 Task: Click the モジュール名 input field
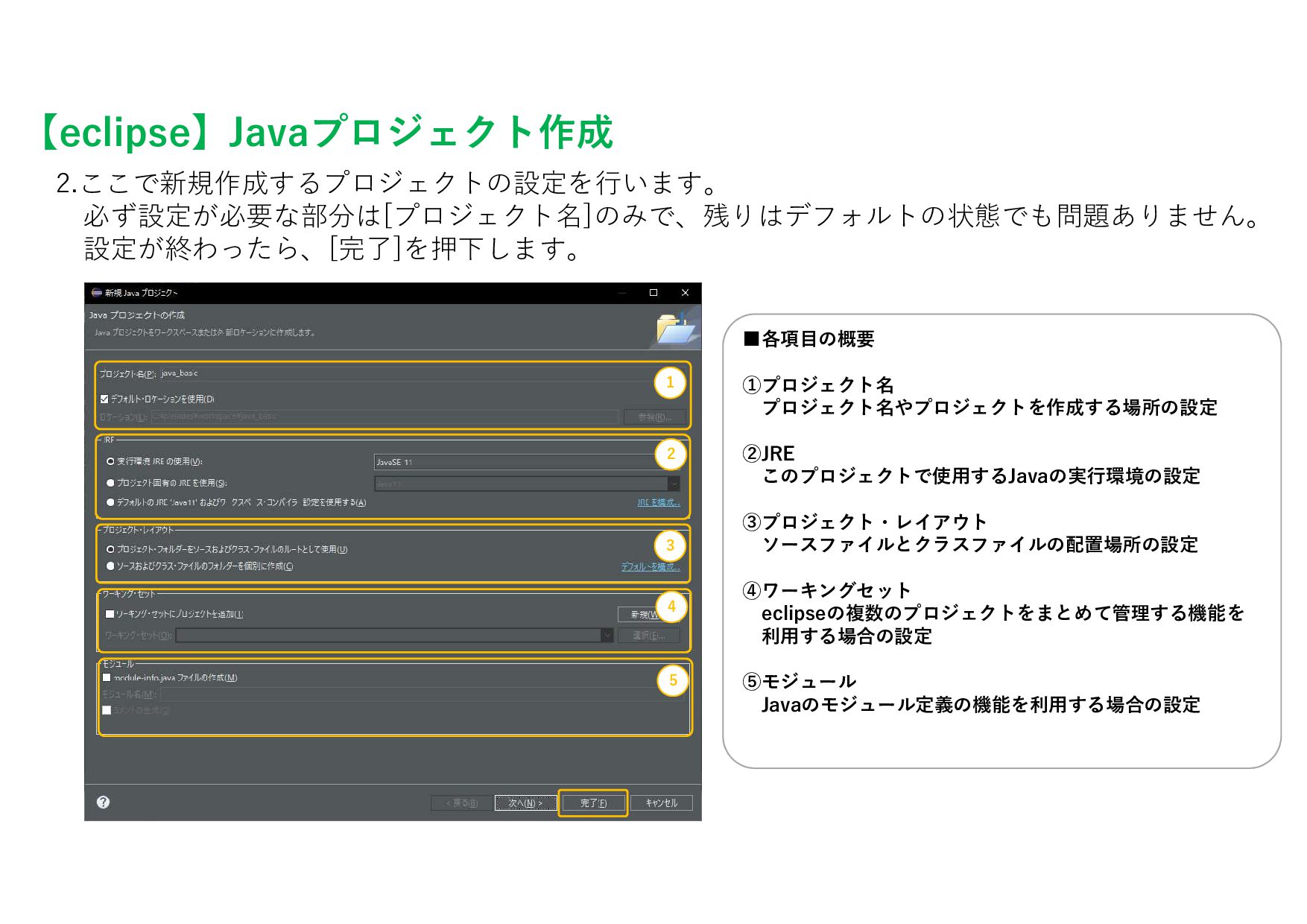click(423, 694)
